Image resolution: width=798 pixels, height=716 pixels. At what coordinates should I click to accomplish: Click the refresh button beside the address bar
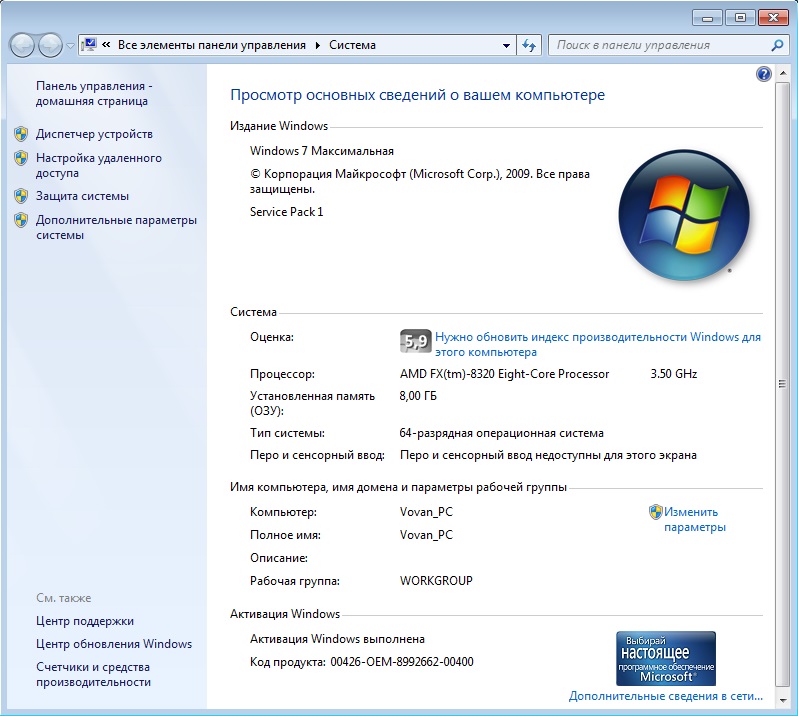(530, 45)
